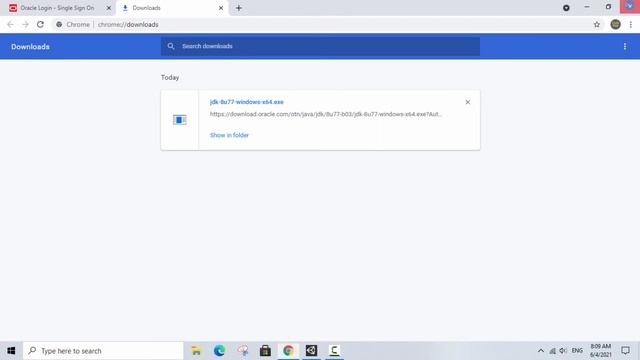Open the Camtasia taskbar icon
Viewport: 640px width, 360px height.
[334, 351]
